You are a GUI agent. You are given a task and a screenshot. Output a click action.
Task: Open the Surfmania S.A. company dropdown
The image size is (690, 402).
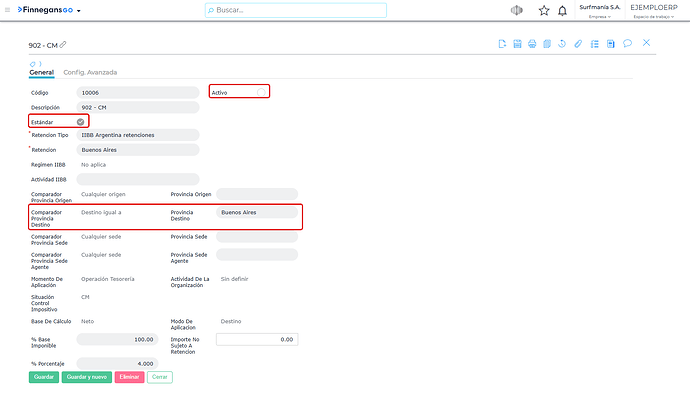pos(600,11)
